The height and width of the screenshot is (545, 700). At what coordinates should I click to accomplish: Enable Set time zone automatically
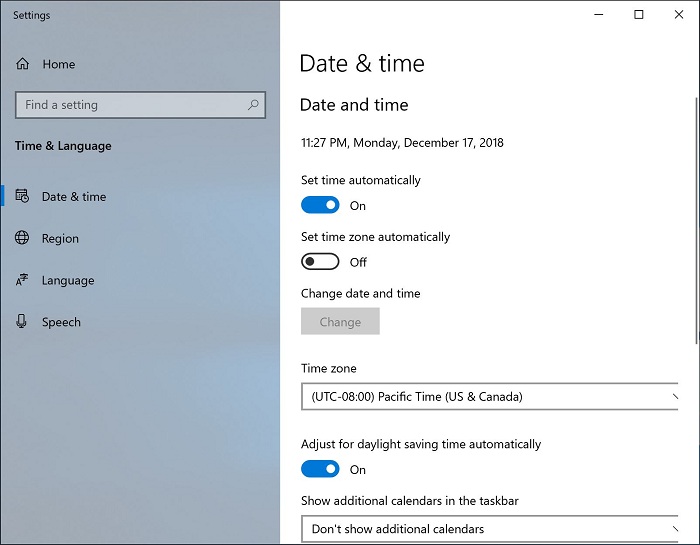[x=320, y=262]
